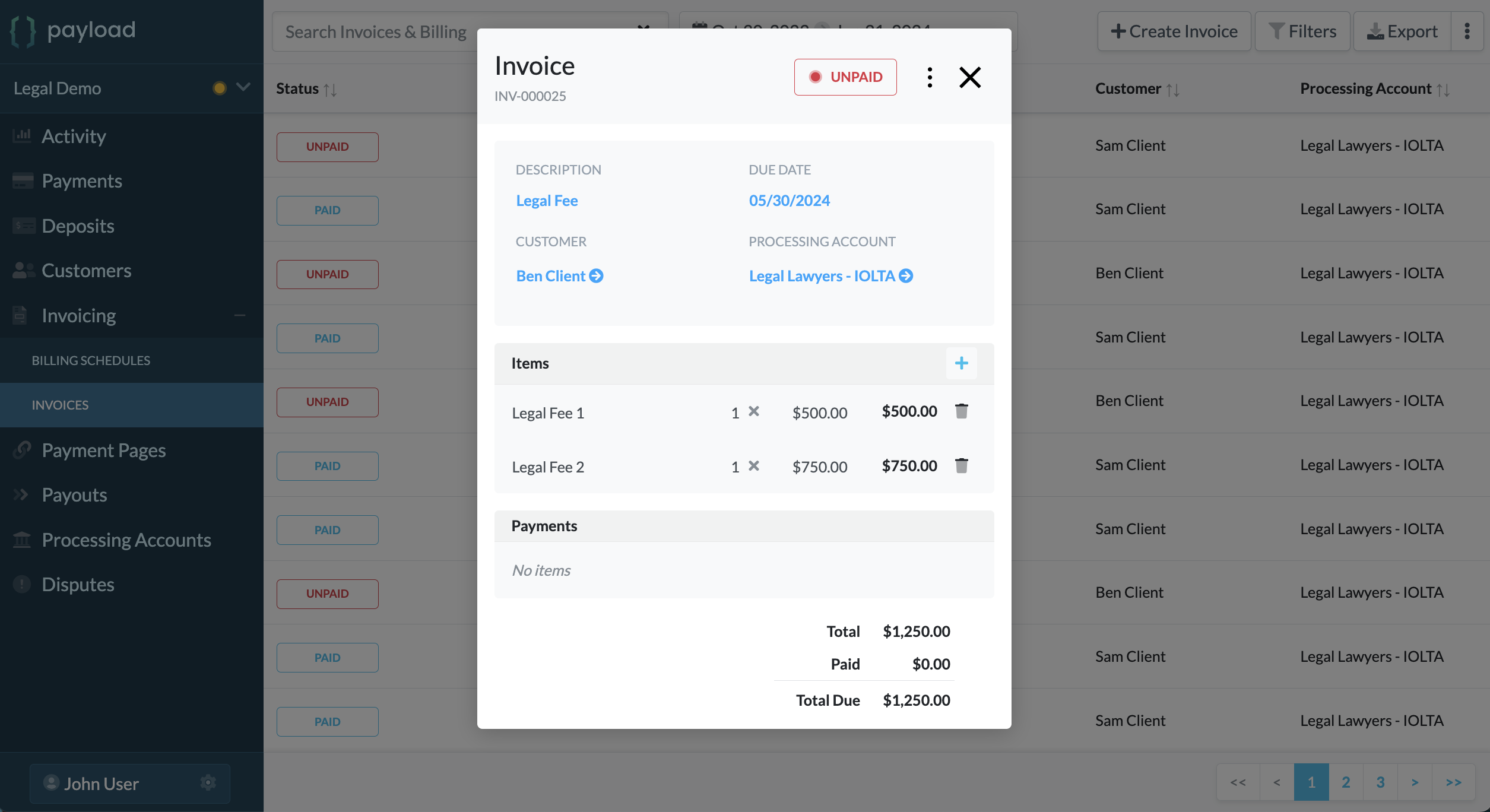Switch to Billing Schedules
This screenshot has width=1490, height=812.
coord(90,360)
